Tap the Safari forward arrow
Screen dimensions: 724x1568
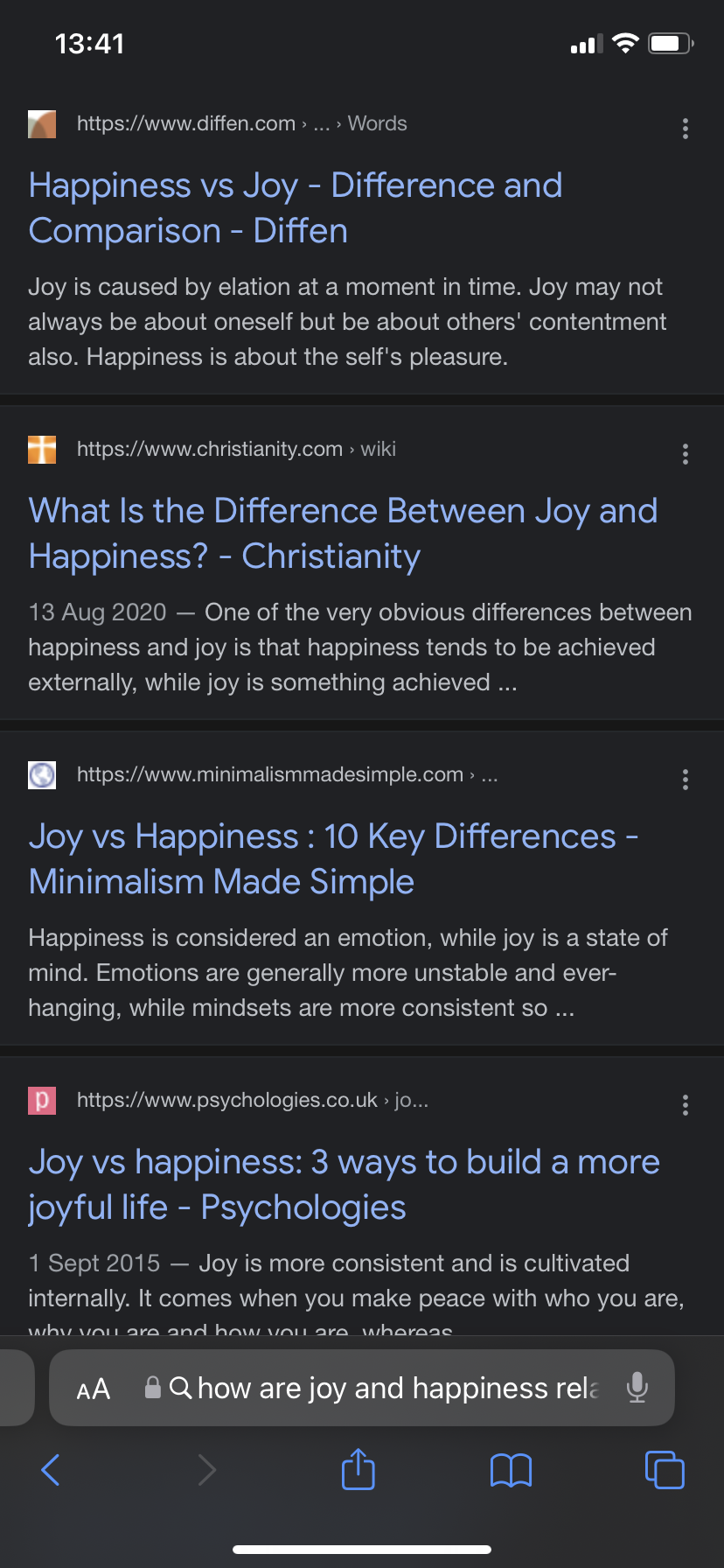point(206,1470)
